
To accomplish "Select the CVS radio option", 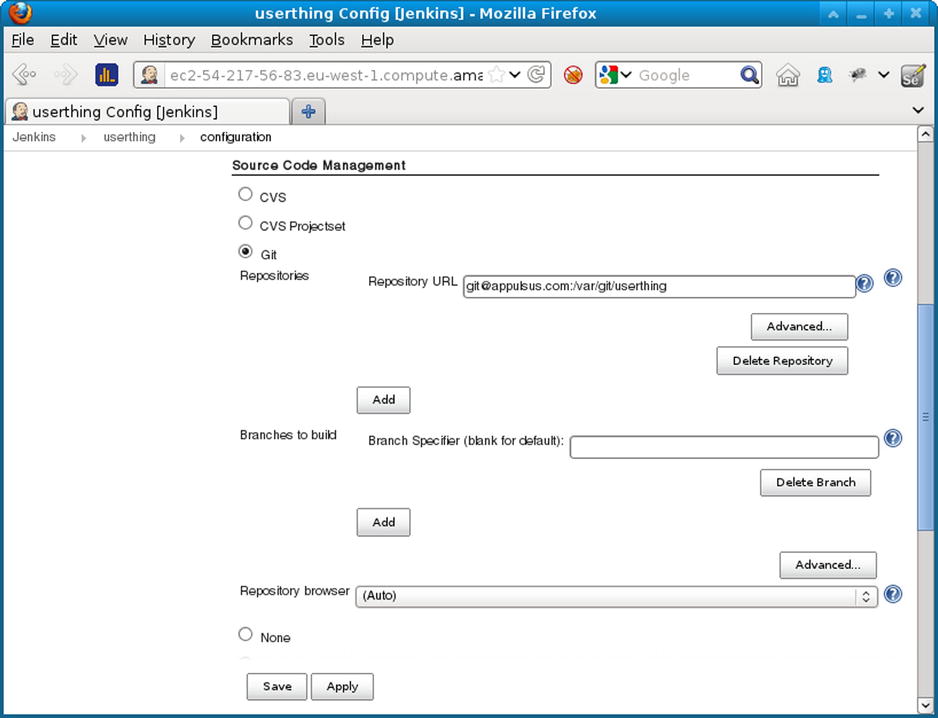I will click(245, 194).
